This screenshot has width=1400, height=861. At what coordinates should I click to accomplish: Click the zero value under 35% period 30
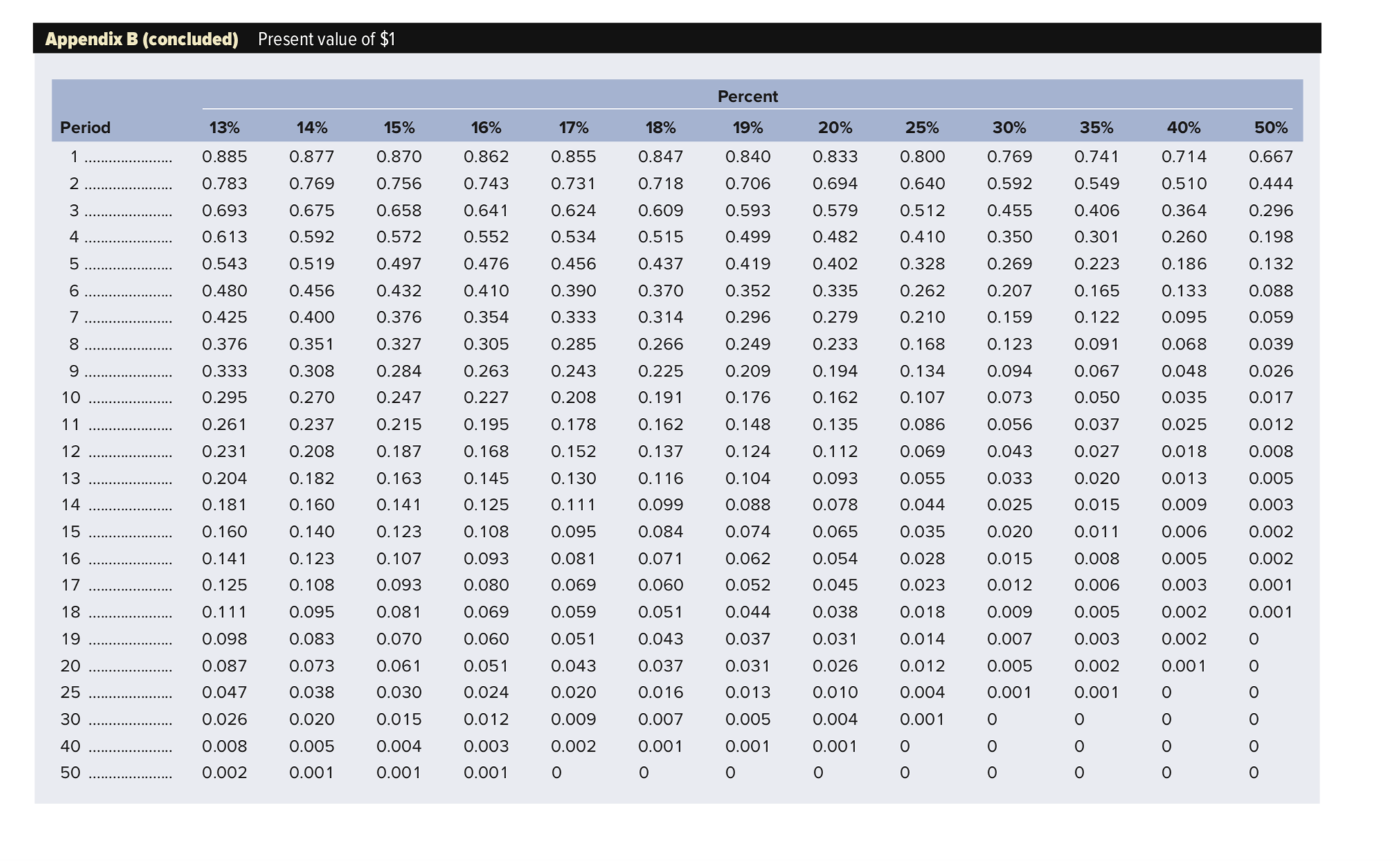[x=1079, y=718]
